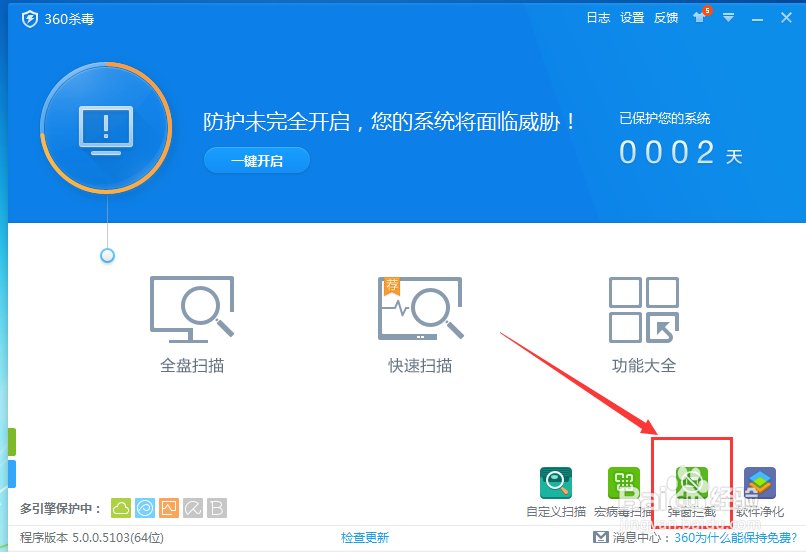Open link 360为什么能保持免费?

point(736,538)
